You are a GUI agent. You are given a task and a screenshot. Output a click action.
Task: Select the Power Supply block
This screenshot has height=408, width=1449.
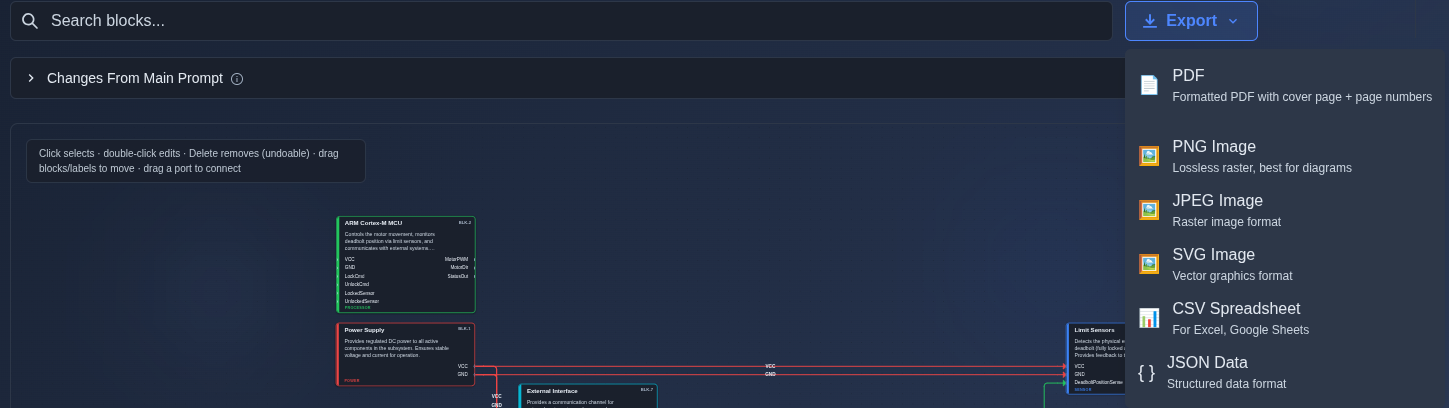(405, 354)
